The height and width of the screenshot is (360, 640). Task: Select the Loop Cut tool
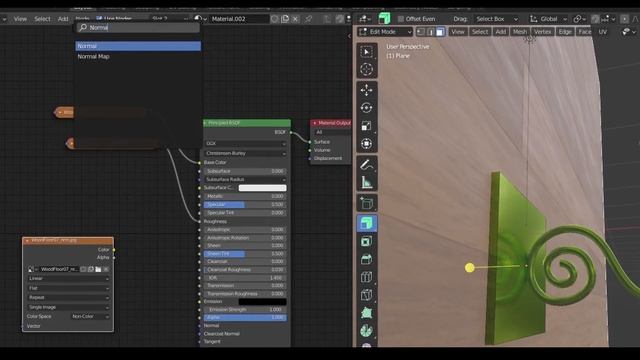coord(367,277)
